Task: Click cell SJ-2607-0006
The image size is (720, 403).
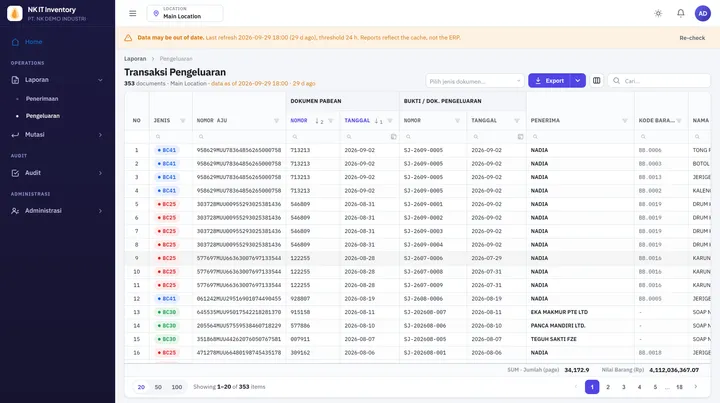Action: tap(423, 258)
